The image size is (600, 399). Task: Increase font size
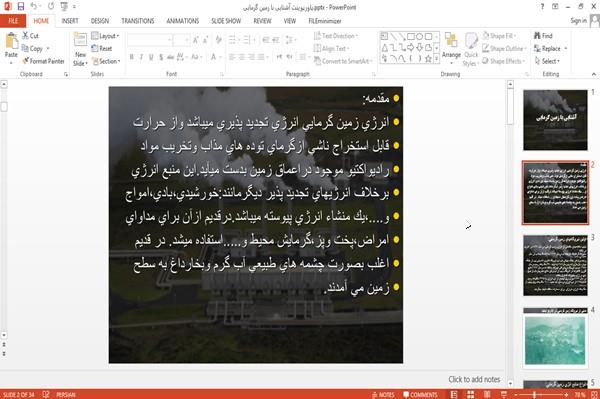click(196, 40)
